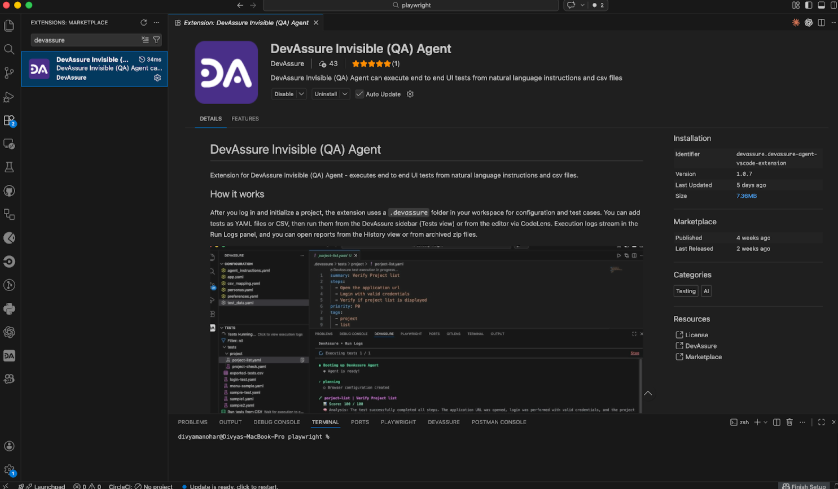Toggle the bottom panel visibility

click(x=821, y=5)
